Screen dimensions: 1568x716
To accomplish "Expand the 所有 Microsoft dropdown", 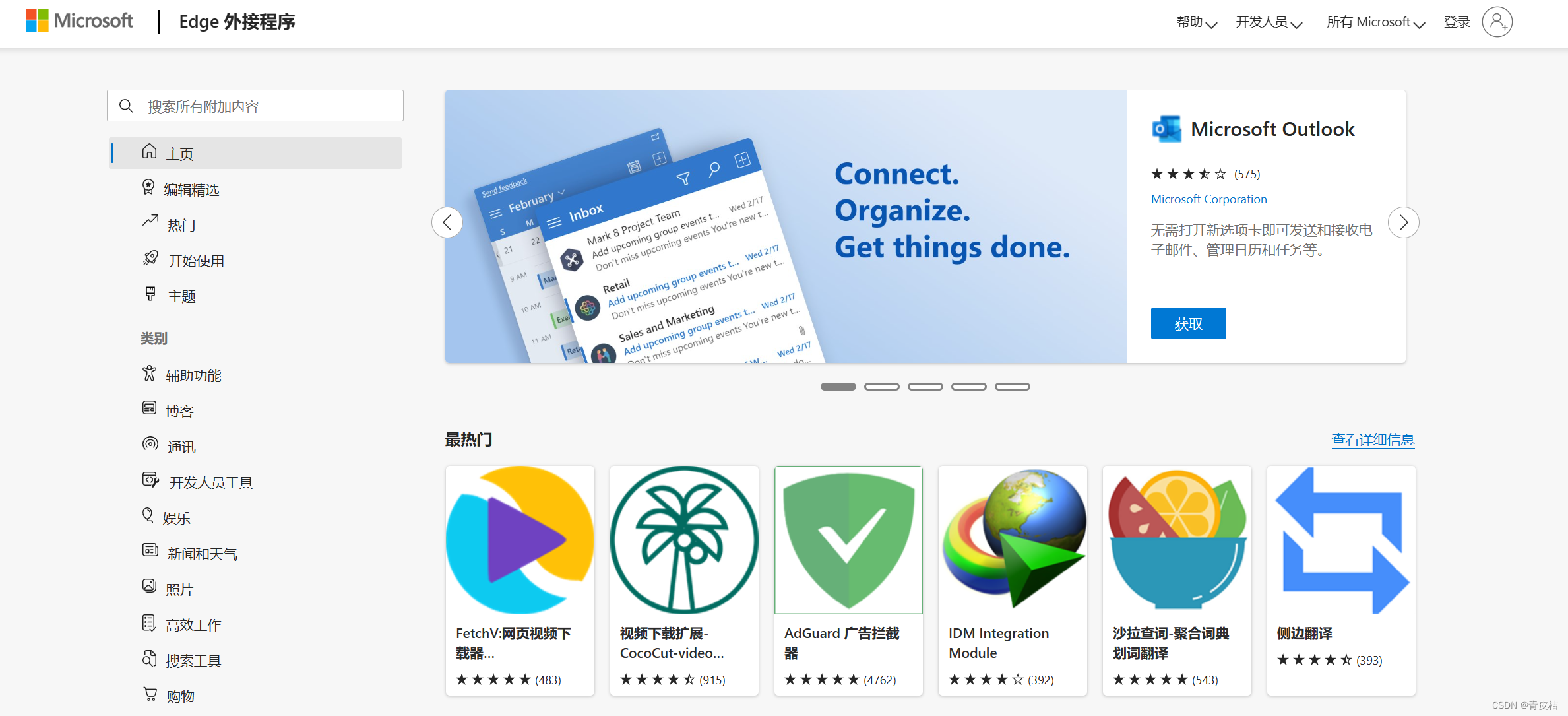I will [x=1375, y=22].
